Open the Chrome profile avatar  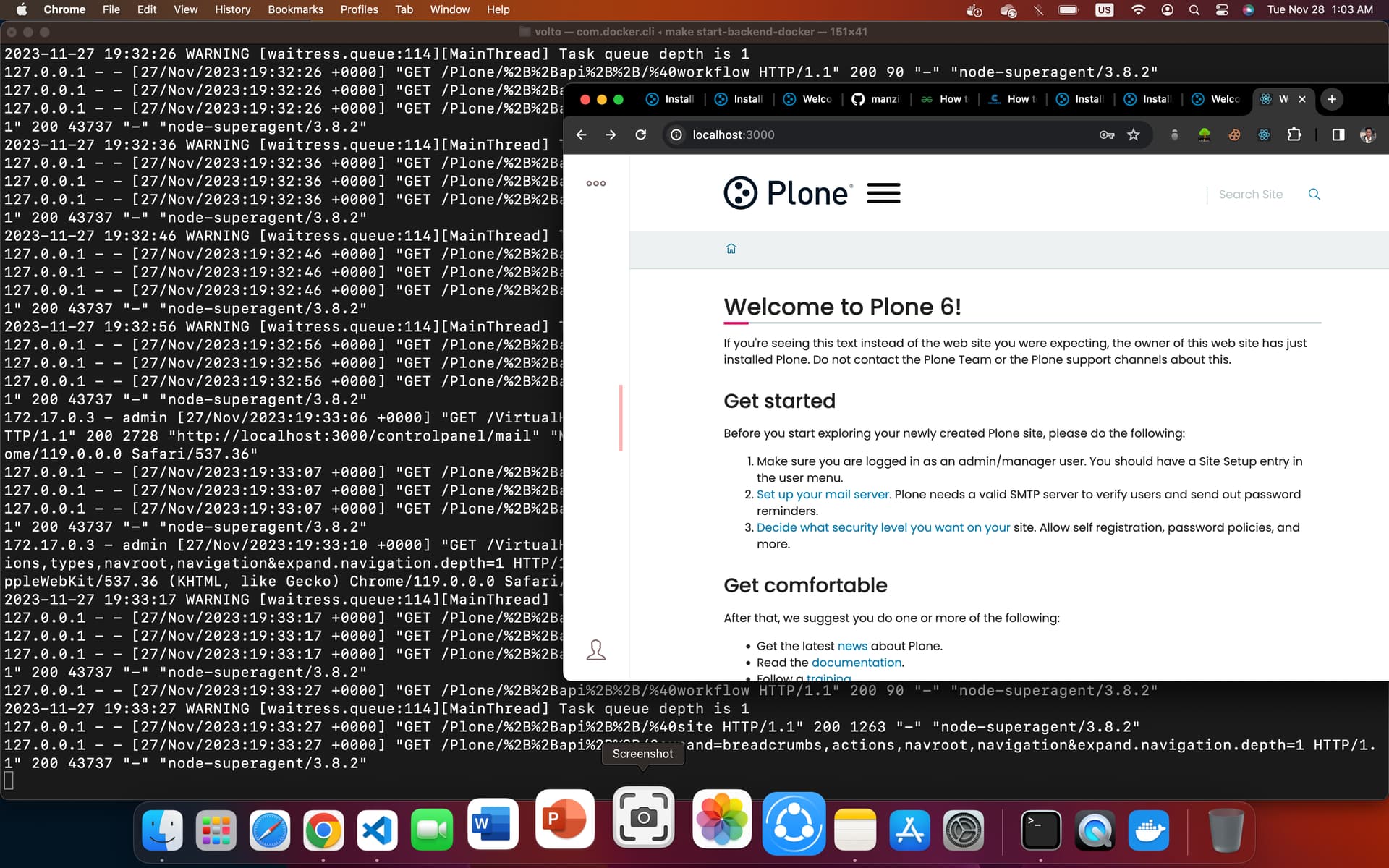(1367, 135)
